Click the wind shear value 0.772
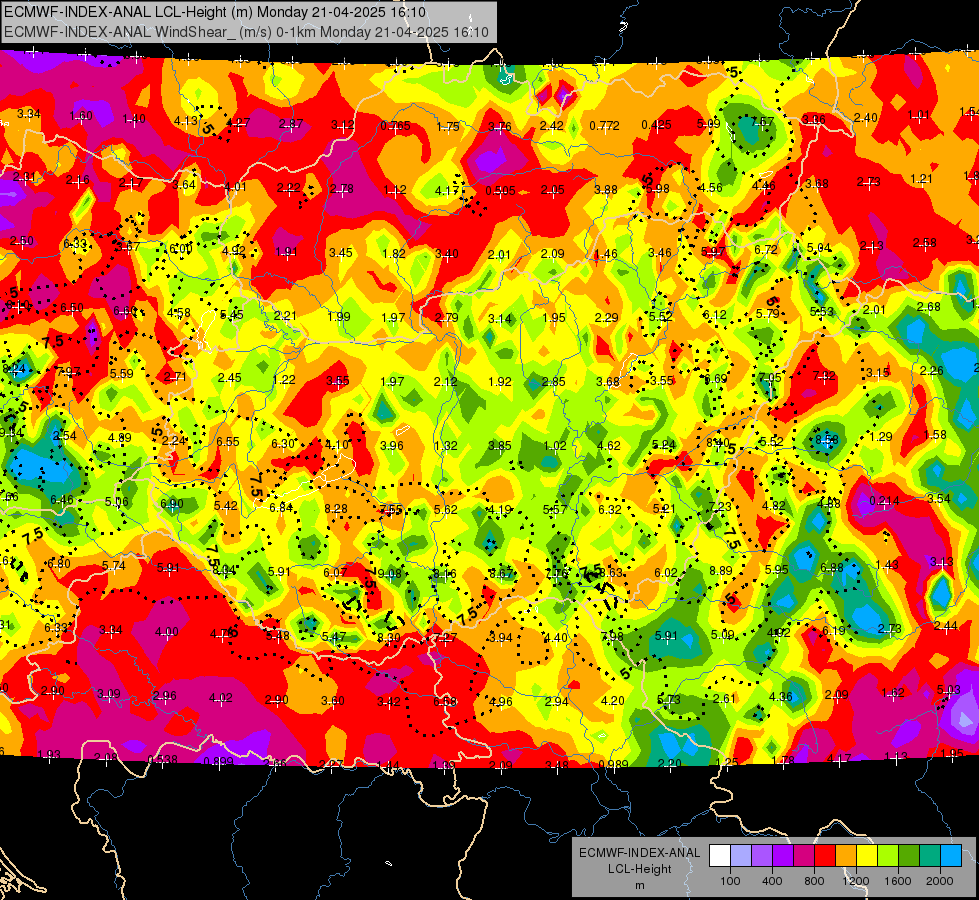The image size is (979, 900). tap(604, 126)
